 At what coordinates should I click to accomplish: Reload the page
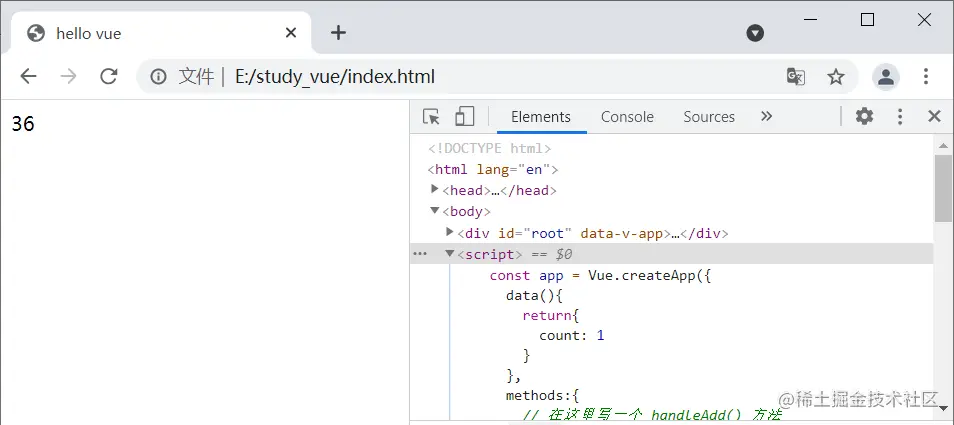pyautogui.click(x=109, y=76)
